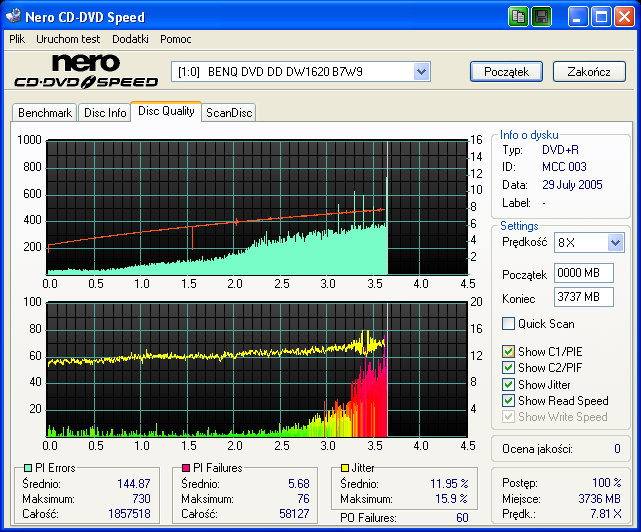This screenshot has height=532, width=641.
Task: Click the PI Errors Całość value 1857518
Action: [x=129, y=514]
